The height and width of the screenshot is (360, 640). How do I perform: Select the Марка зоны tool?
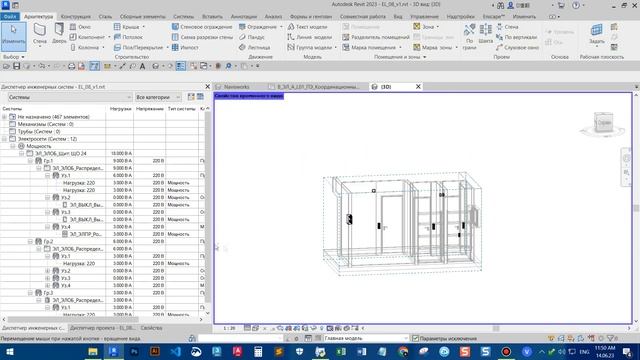[433, 47]
